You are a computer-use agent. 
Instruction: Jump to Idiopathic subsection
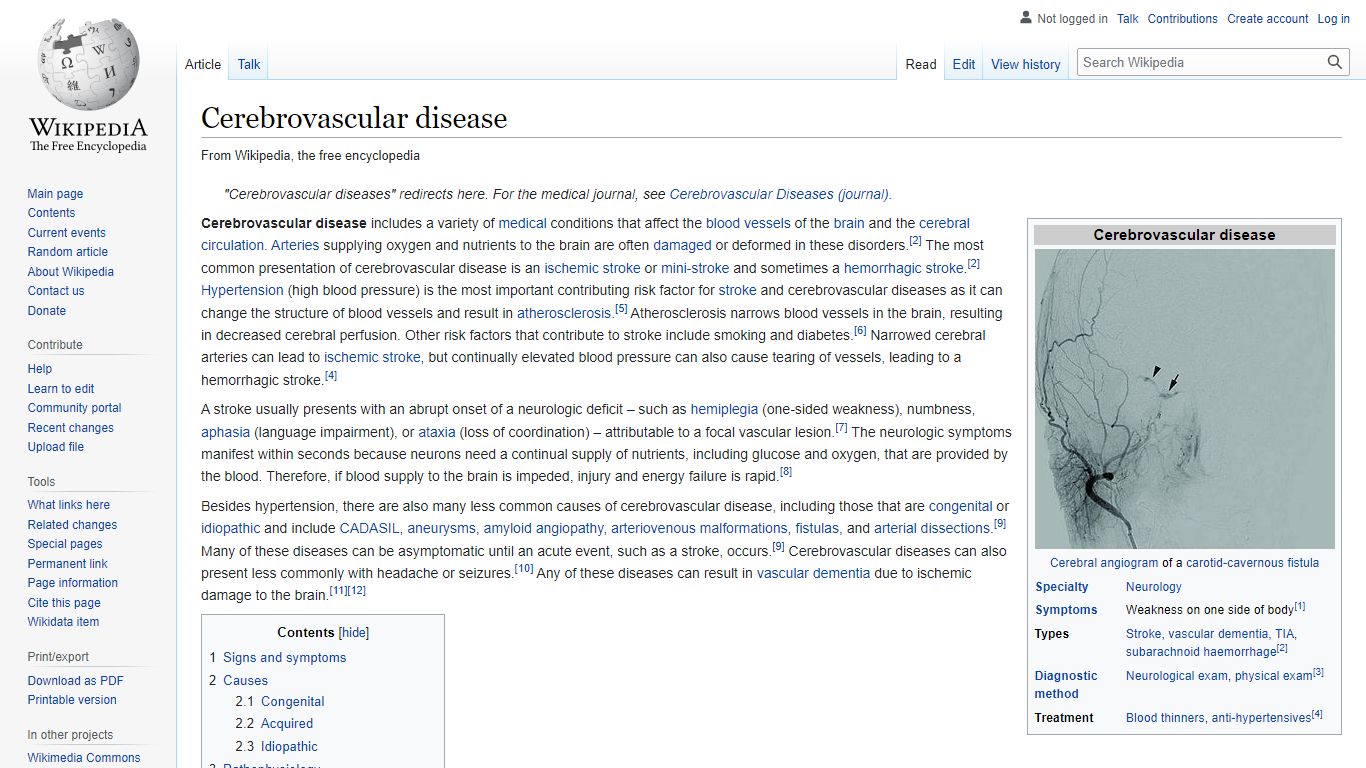pos(289,747)
